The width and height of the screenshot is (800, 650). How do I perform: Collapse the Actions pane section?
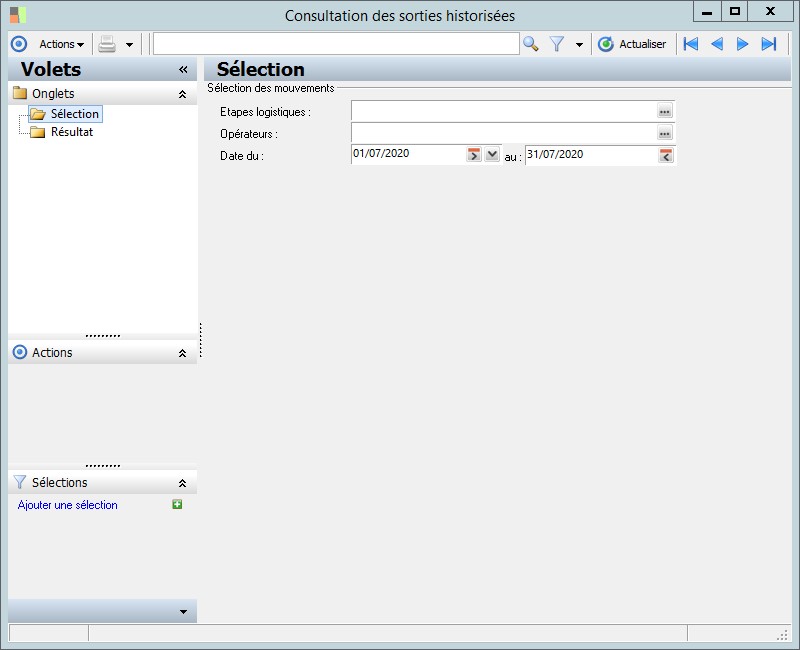(x=182, y=353)
